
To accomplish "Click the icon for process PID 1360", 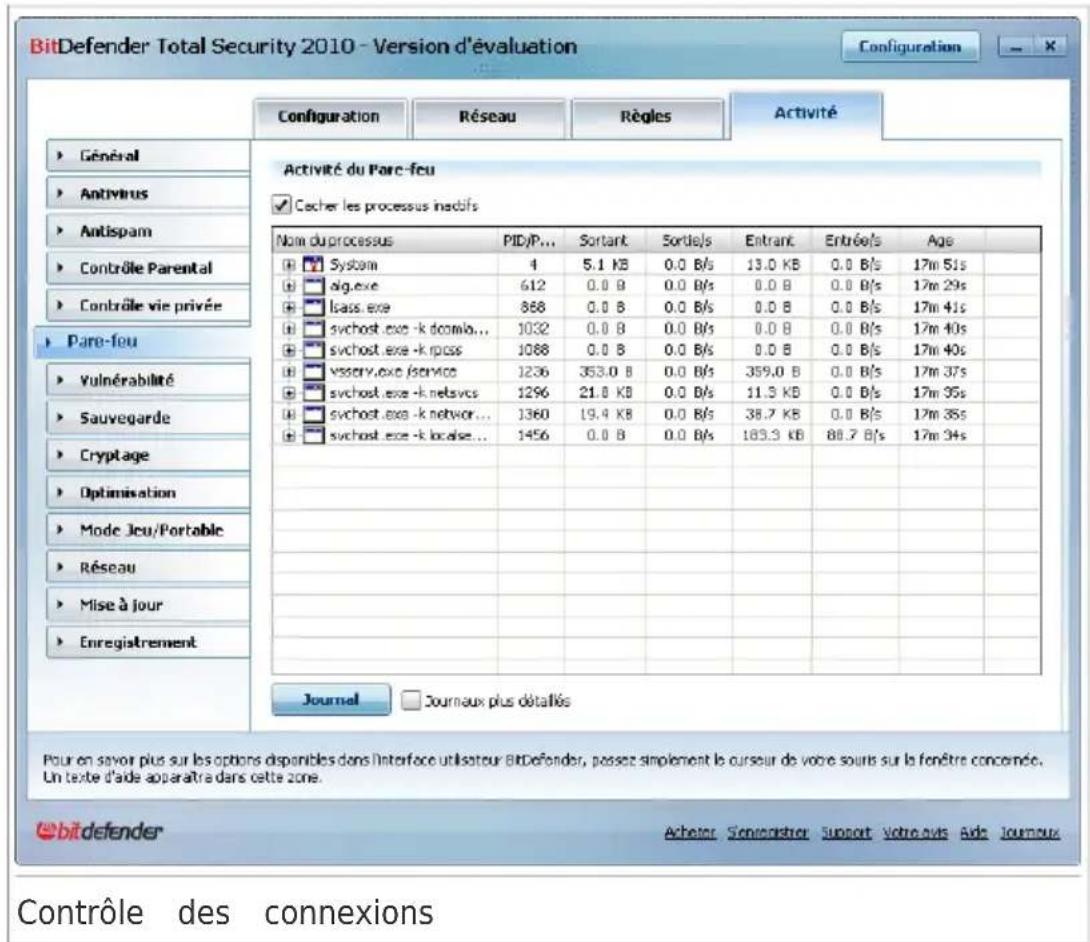I will [x=314, y=414].
